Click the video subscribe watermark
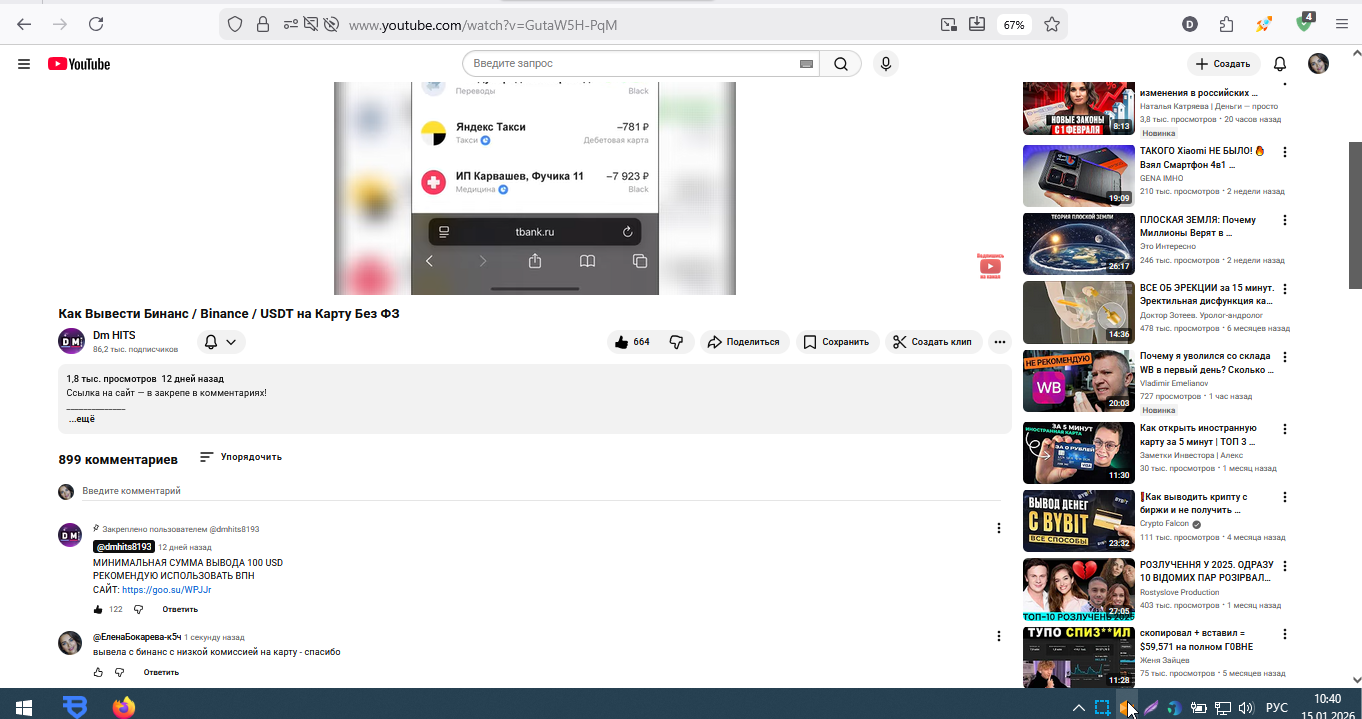This screenshot has height=719, width=1362. pyautogui.click(x=989, y=265)
